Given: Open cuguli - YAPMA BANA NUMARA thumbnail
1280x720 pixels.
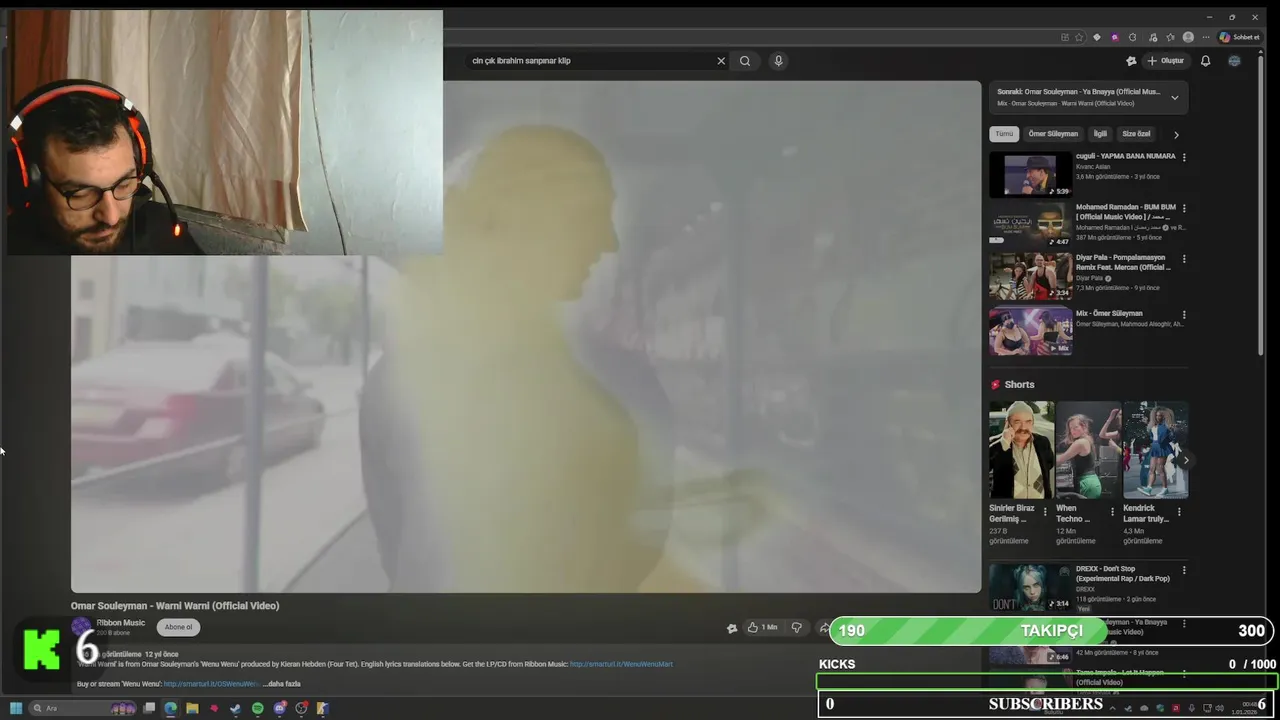Looking at the screenshot, I should [x=1031, y=174].
